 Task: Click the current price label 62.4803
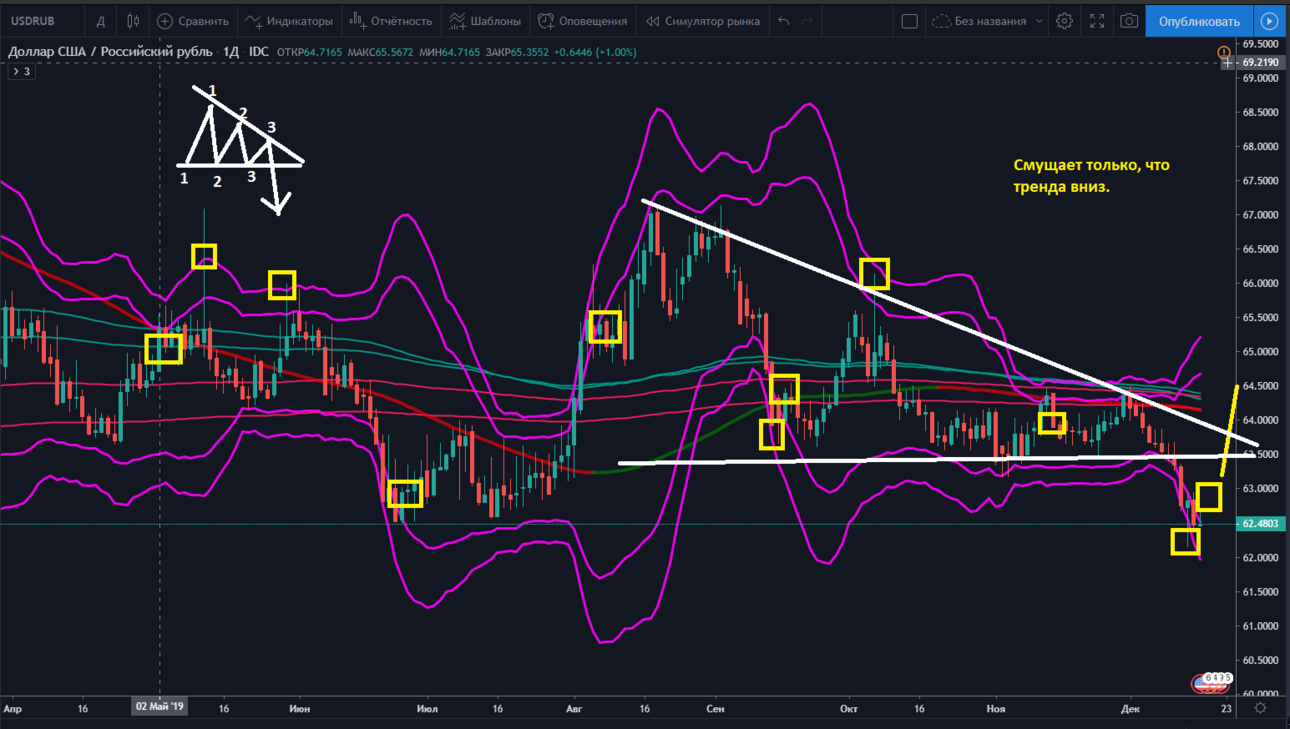pyautogui.click(x=1261, y=523)
